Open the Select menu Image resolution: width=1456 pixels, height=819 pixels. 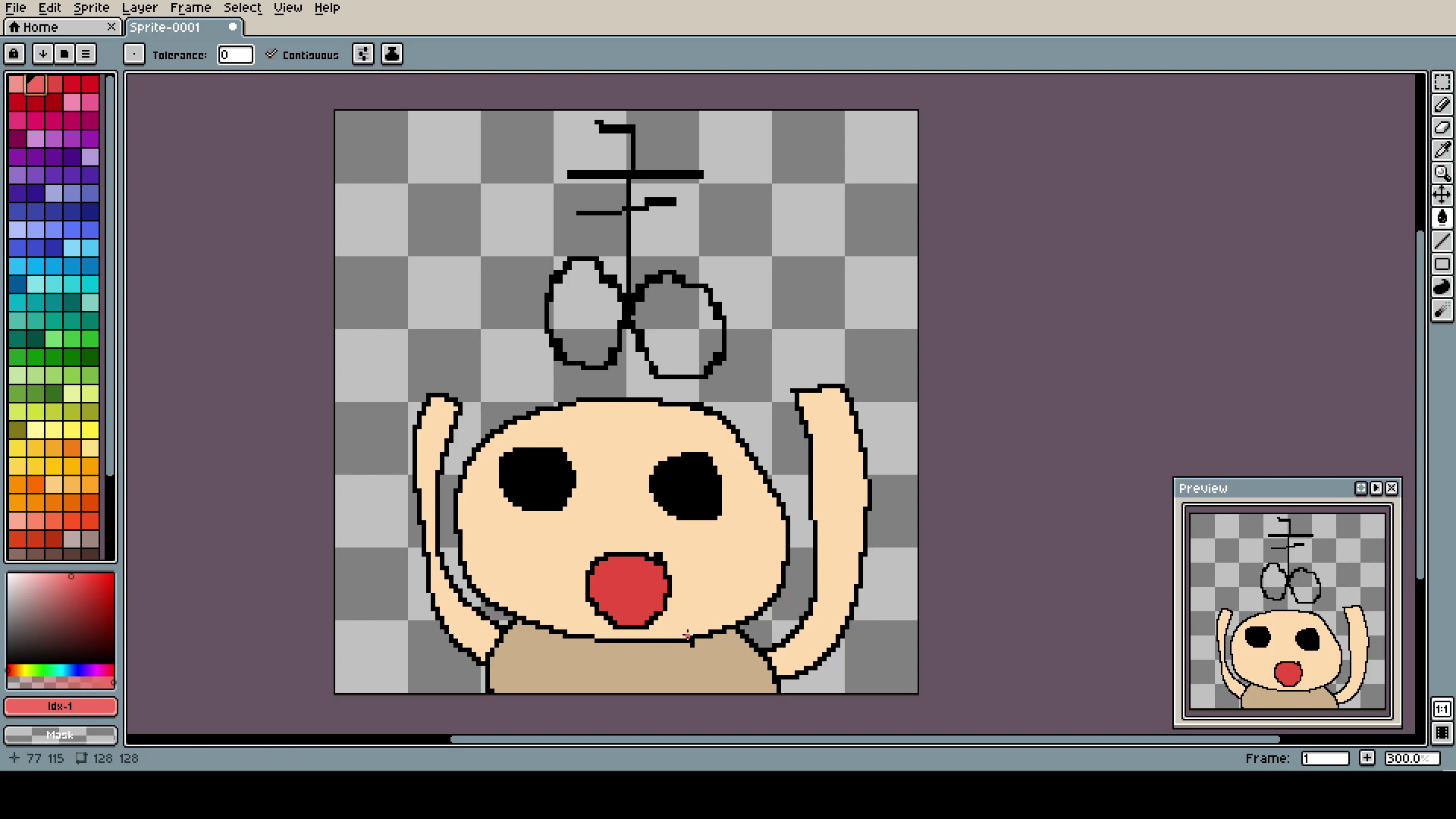coord(242,8)
